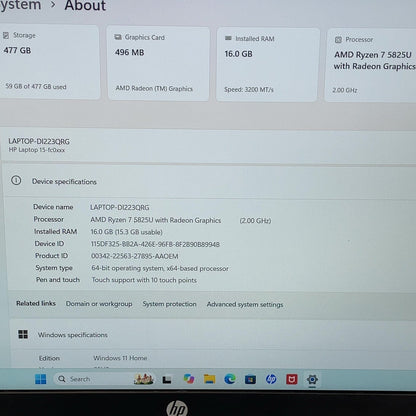Select the Device ID value 115DF325
The height and width of the screenshot is (416, 416).
pos(155,244)
